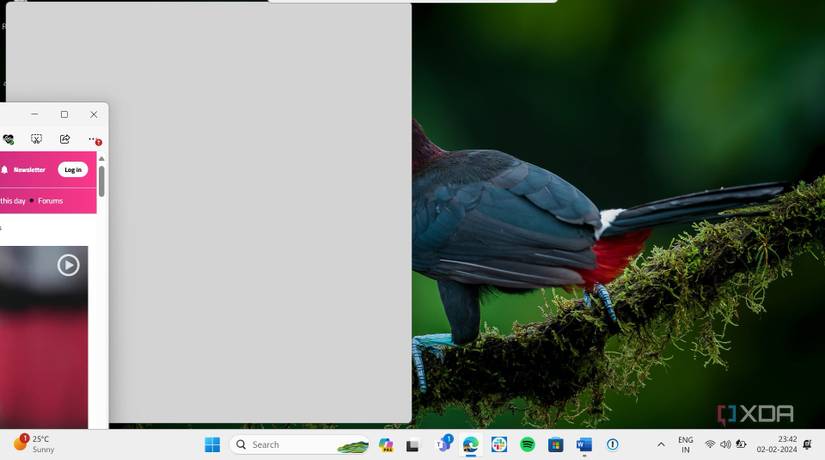Click the Log in button
Viewport: 825px width, 460px height.
73,169
